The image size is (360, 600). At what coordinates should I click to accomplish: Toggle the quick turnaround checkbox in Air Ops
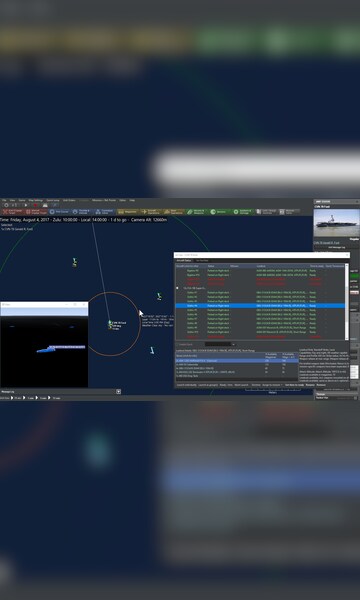click(x=178, y=344)
